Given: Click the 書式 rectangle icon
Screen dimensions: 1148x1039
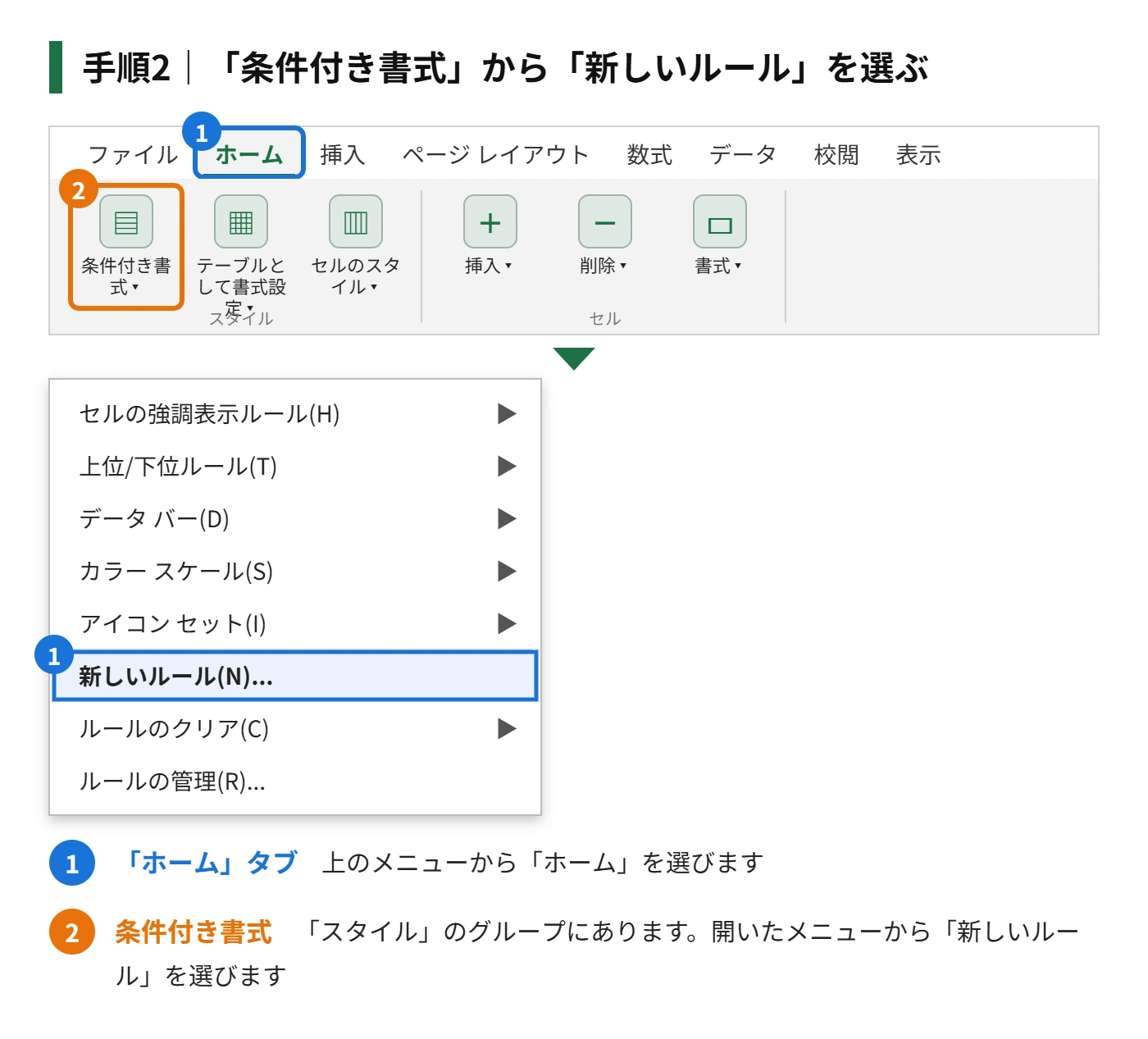Looking at the screenshot, I should 720,221.
